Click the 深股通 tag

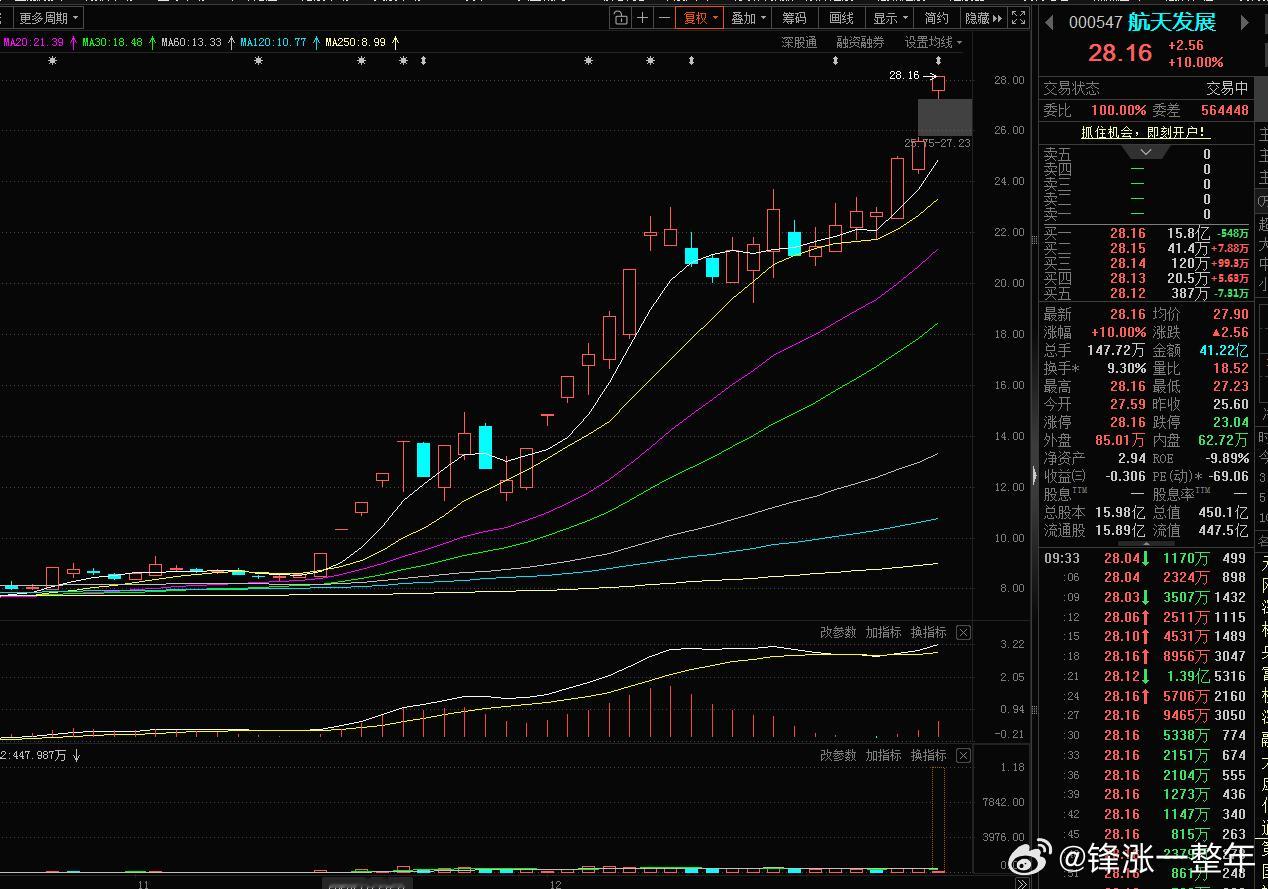tap(799, 42)
